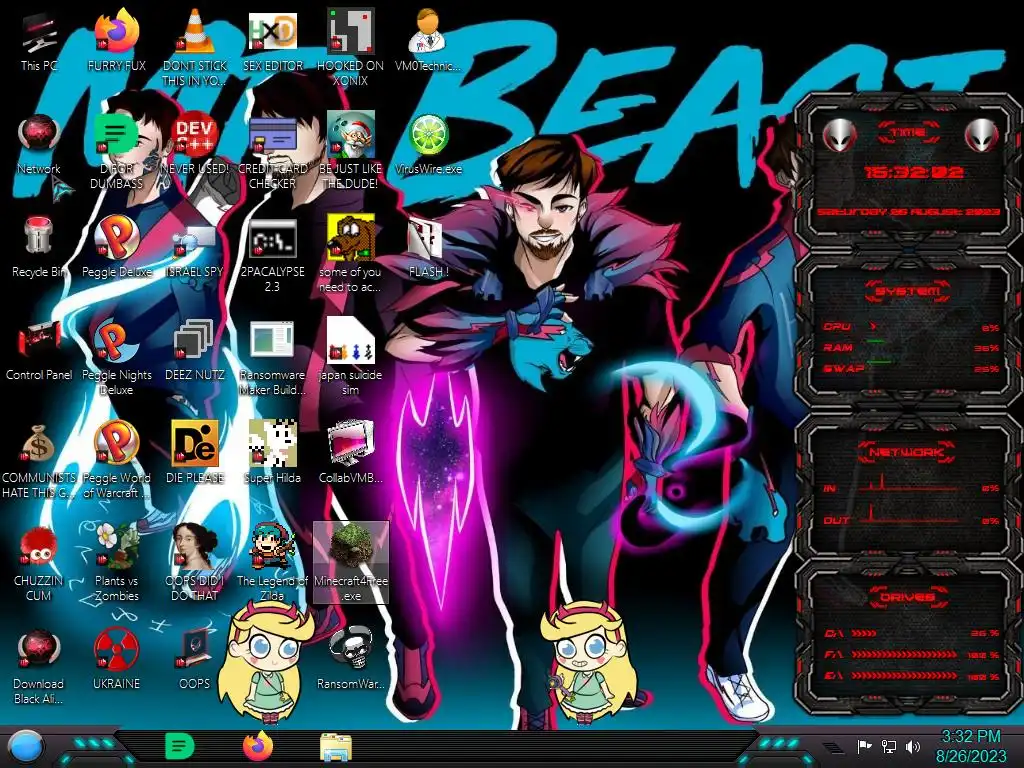Open Firefox from the taskbar
The image size is (1024, 768).
click(x=258, y=746)
